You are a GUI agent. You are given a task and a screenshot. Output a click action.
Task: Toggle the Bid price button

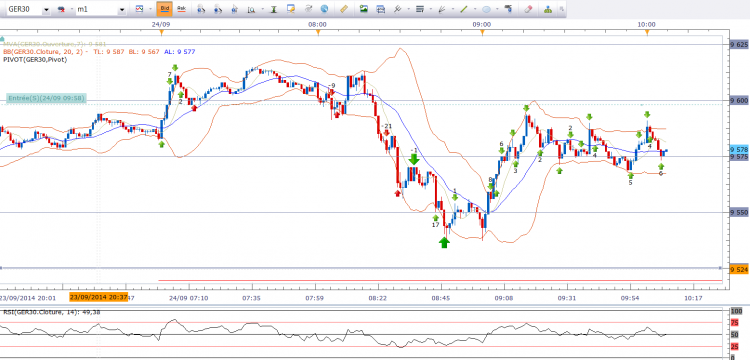[164, 9]
